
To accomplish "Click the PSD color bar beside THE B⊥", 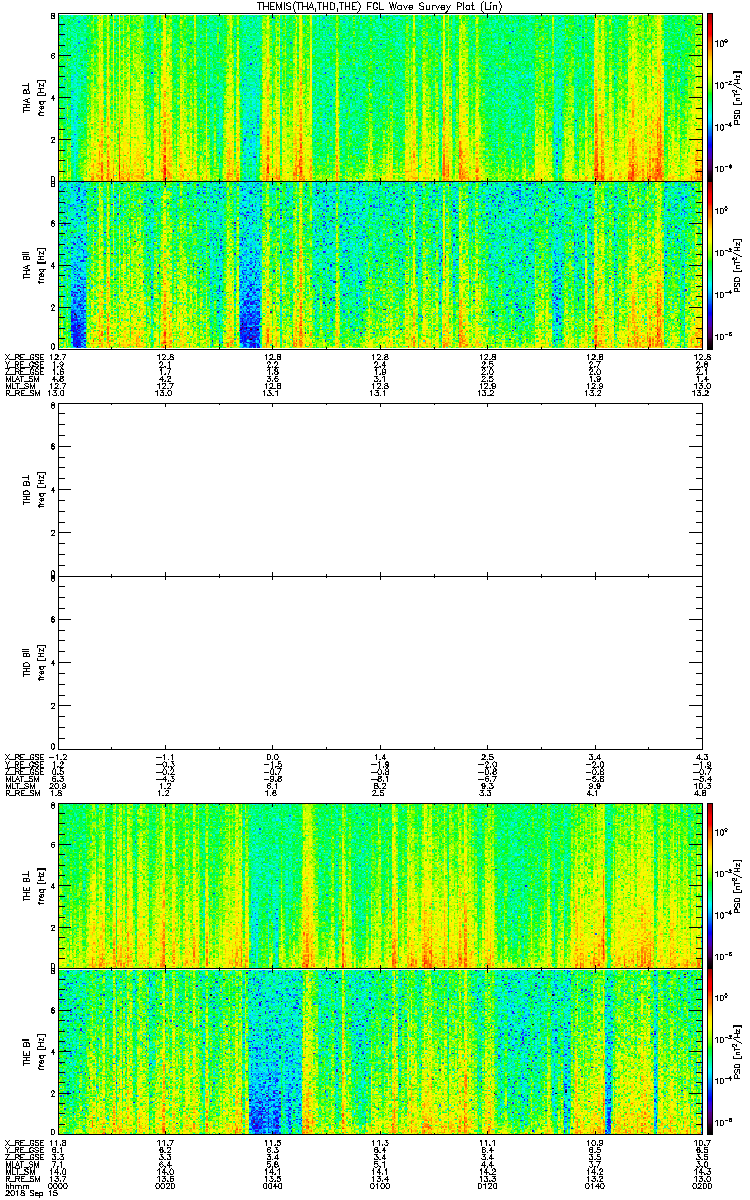I will [710, 886].
